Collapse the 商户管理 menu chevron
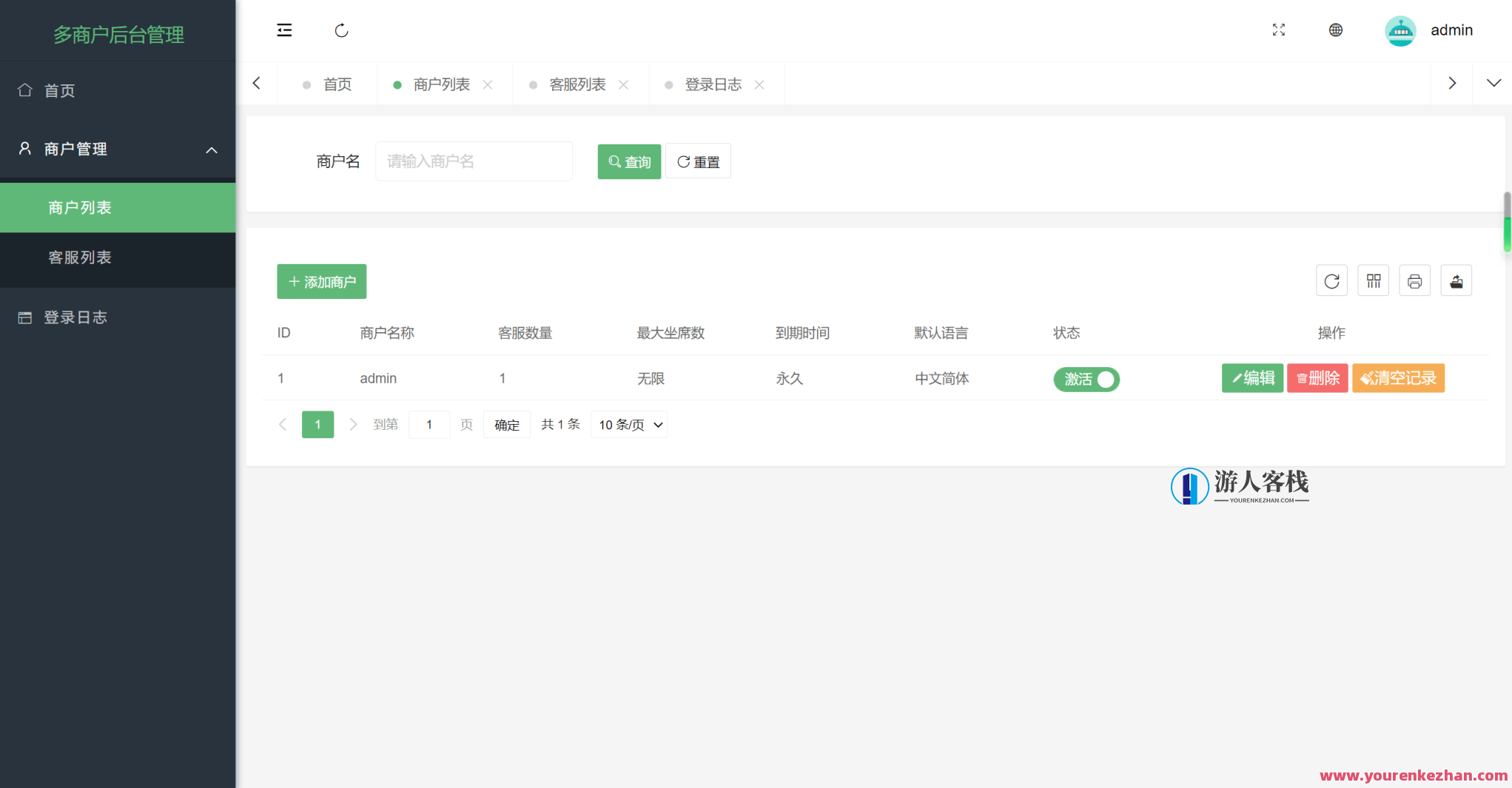The width and height of the screenshot is (1512, 788). 212,149
